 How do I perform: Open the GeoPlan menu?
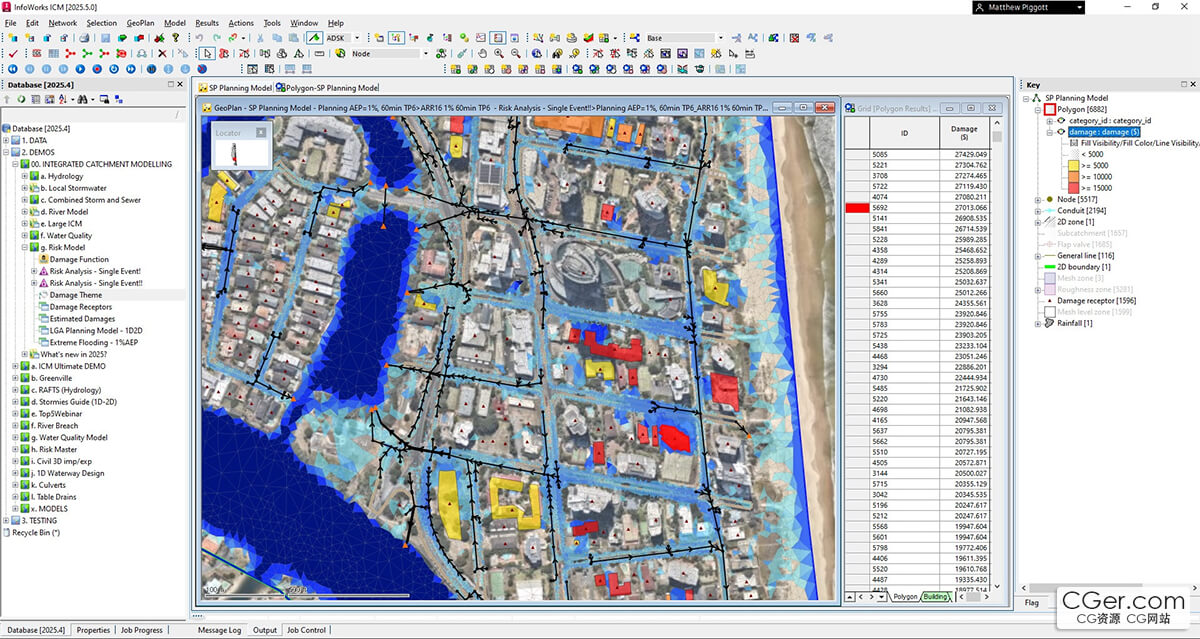141,23
